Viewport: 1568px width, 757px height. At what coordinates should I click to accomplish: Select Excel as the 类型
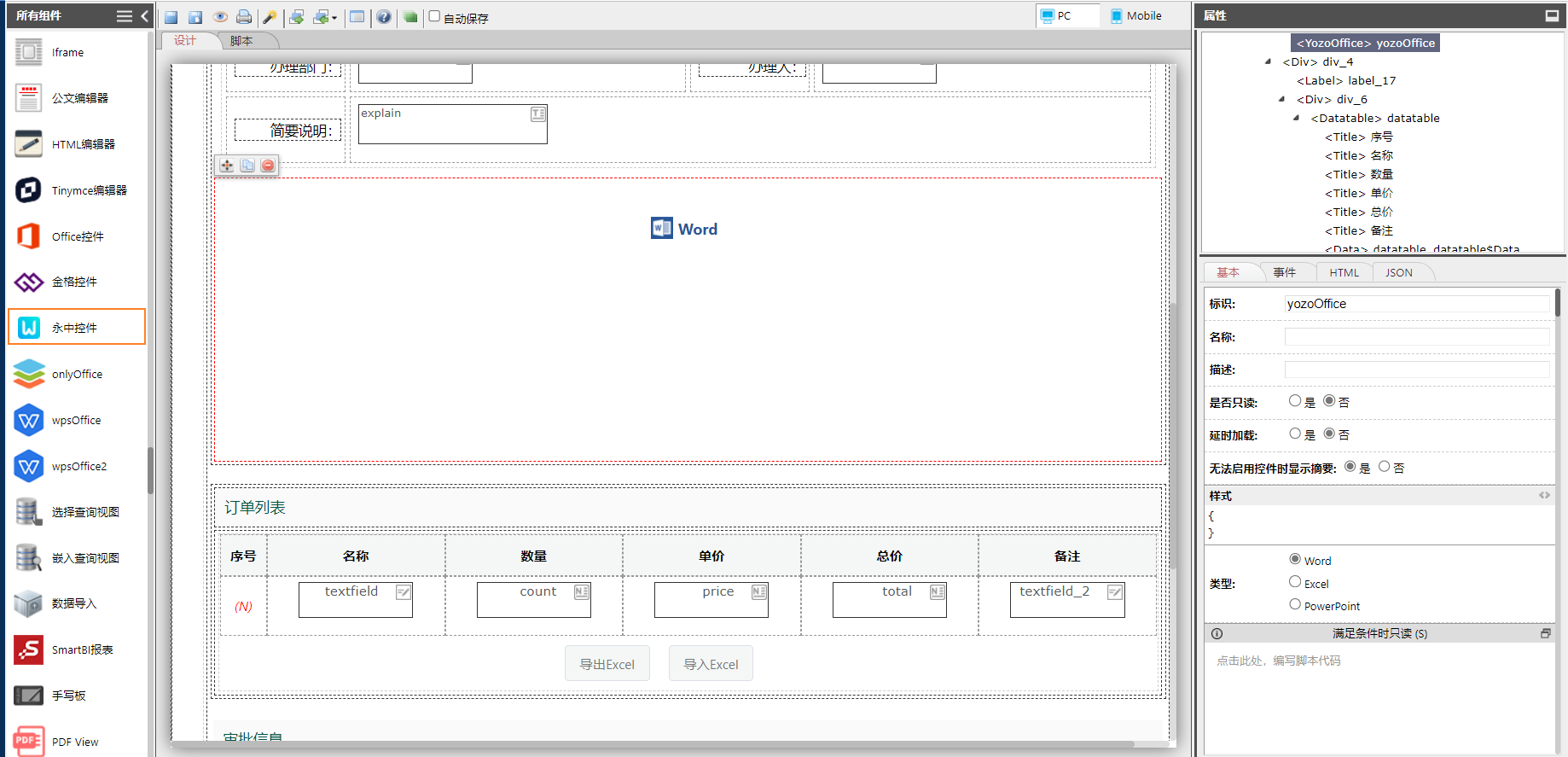[1295, 582]
